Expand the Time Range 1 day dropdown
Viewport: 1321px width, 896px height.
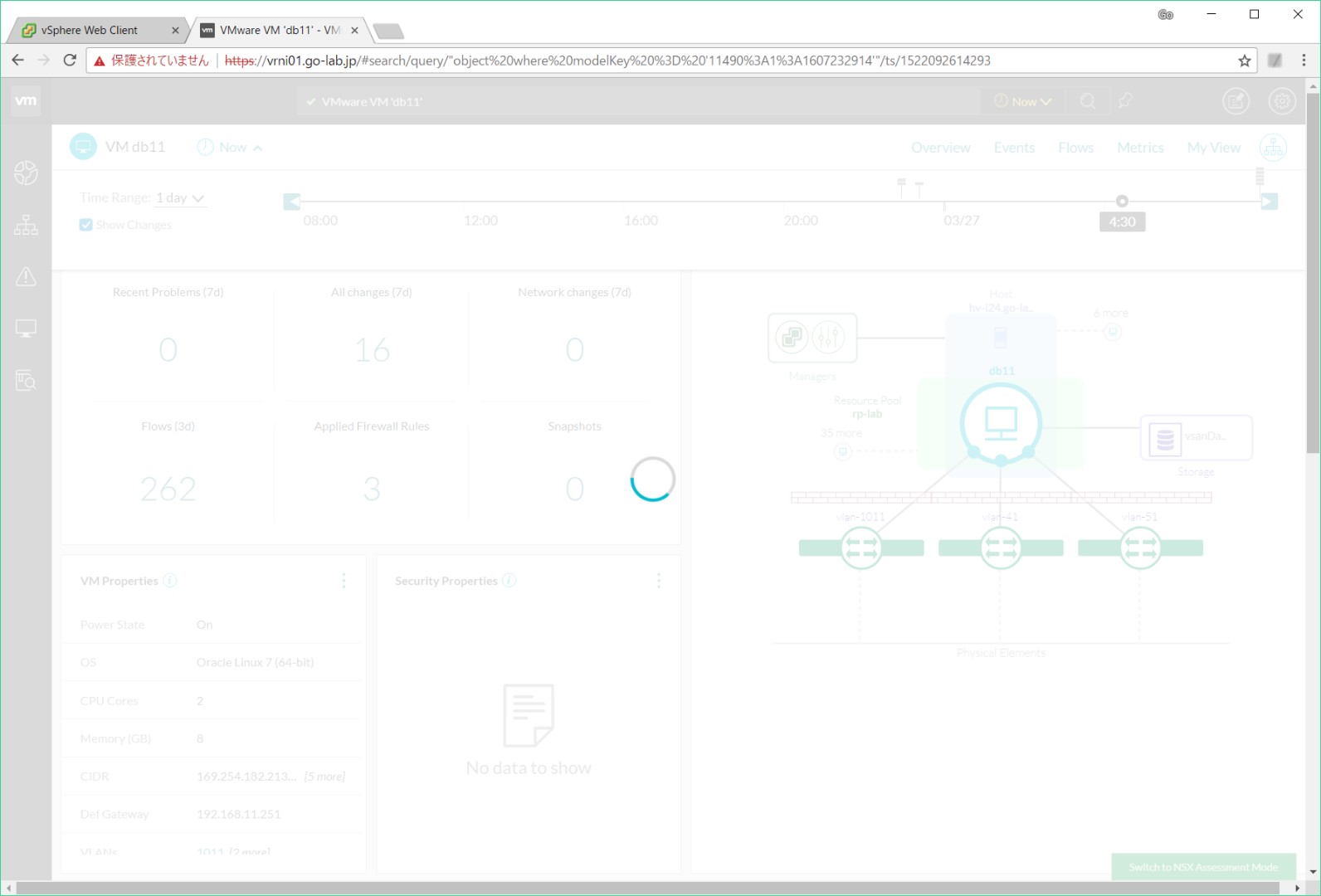tap(180, 198)
